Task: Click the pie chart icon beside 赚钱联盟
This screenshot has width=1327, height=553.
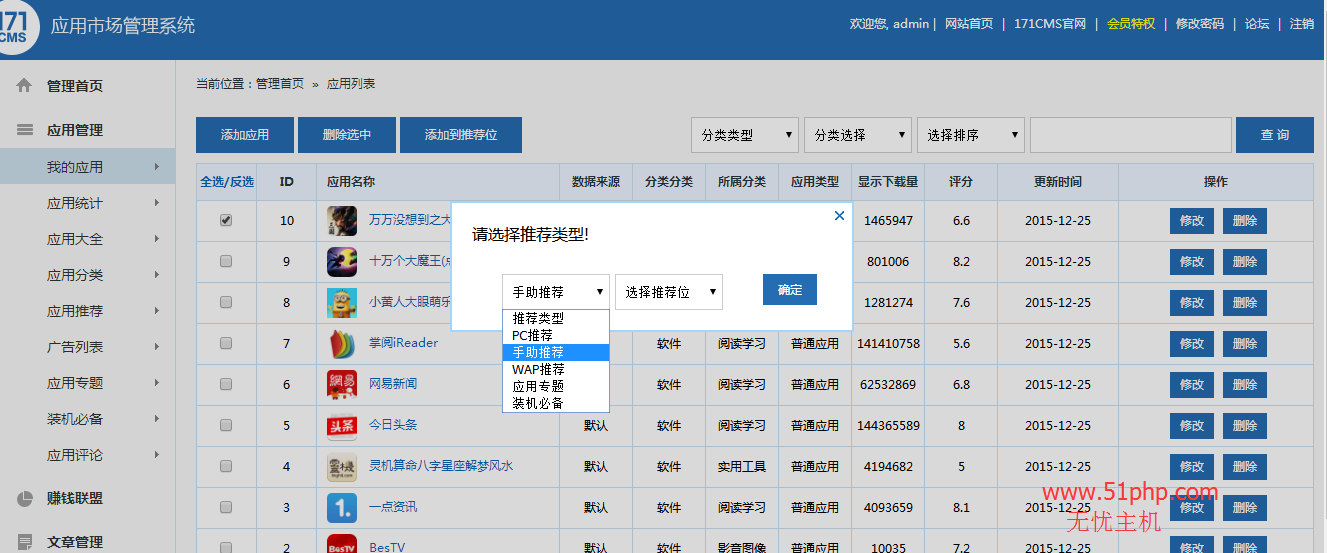Action: coord(24,498)
